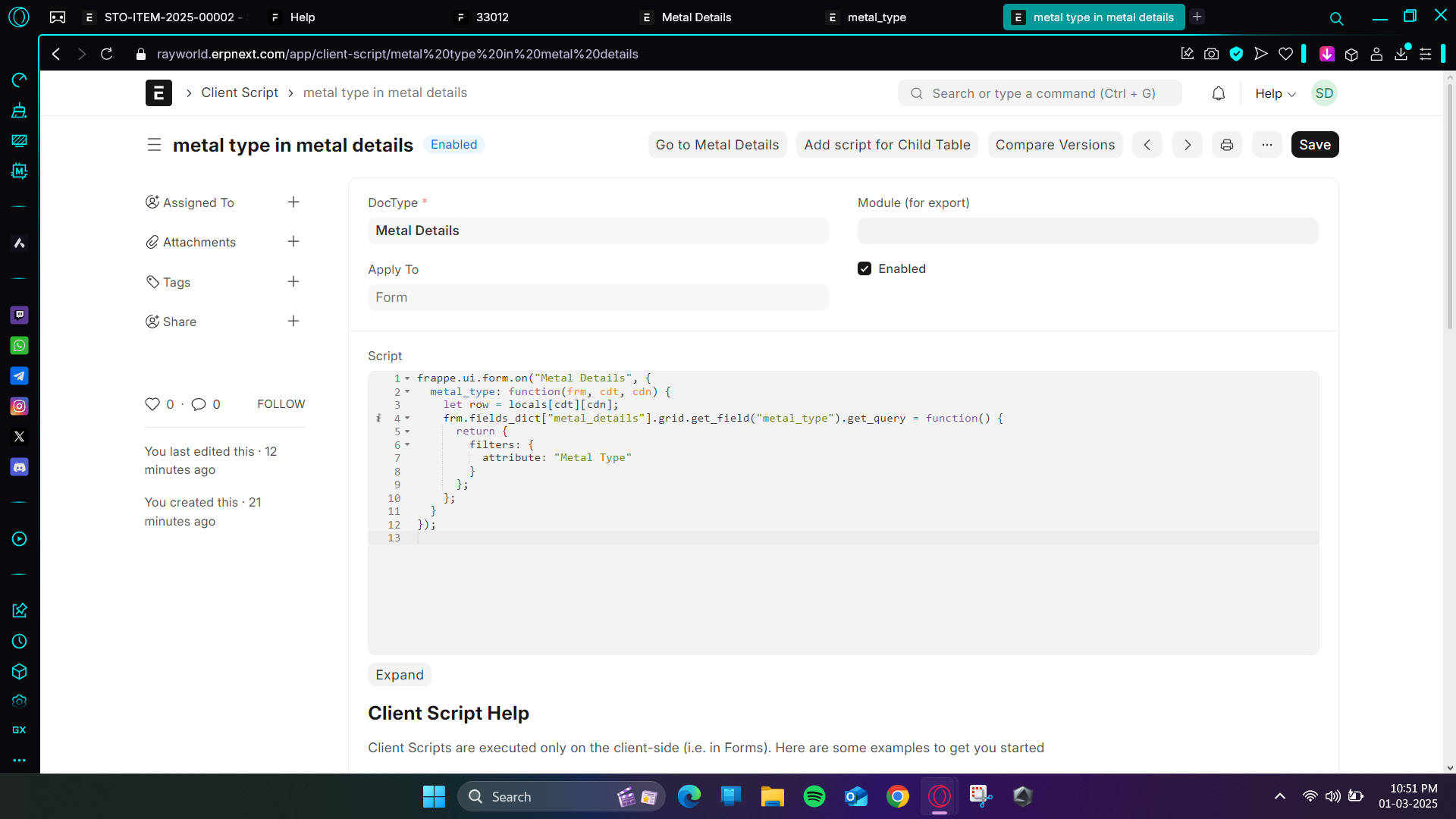Image resolution: width=1456 pixels, height=819 pixels.
Task: Click Add script for Child Table
Action: click(x=886, y=145)
